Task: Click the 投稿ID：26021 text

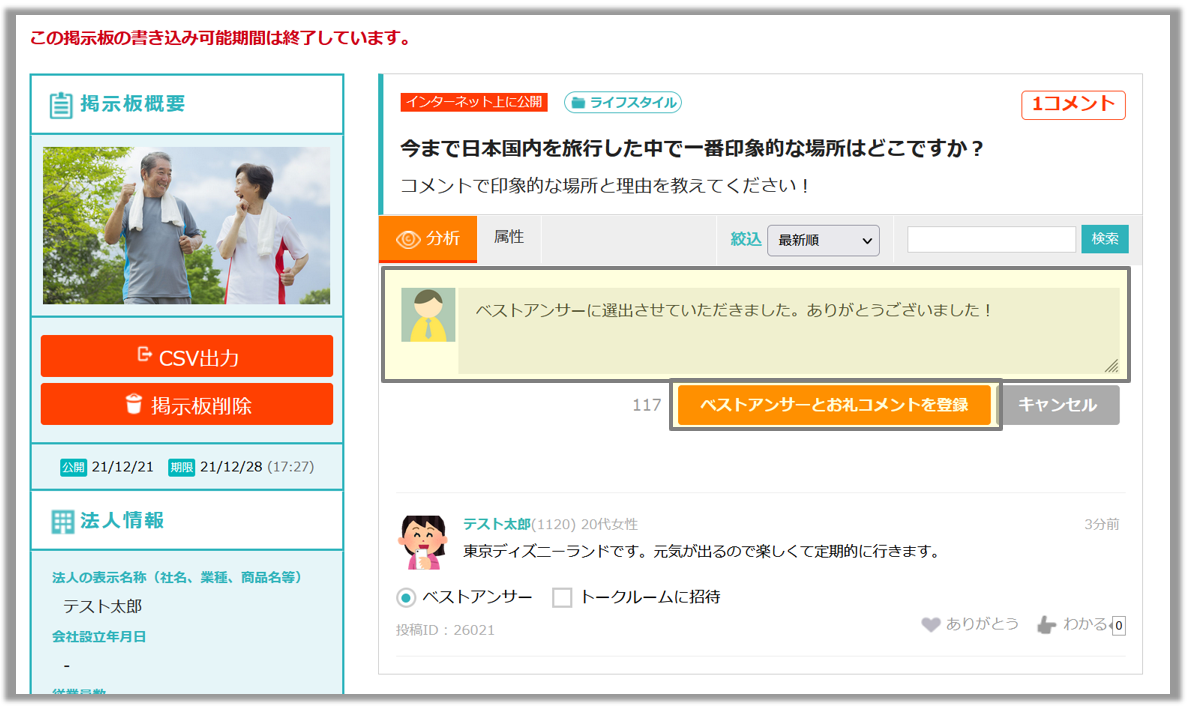Action: point(445,631)
